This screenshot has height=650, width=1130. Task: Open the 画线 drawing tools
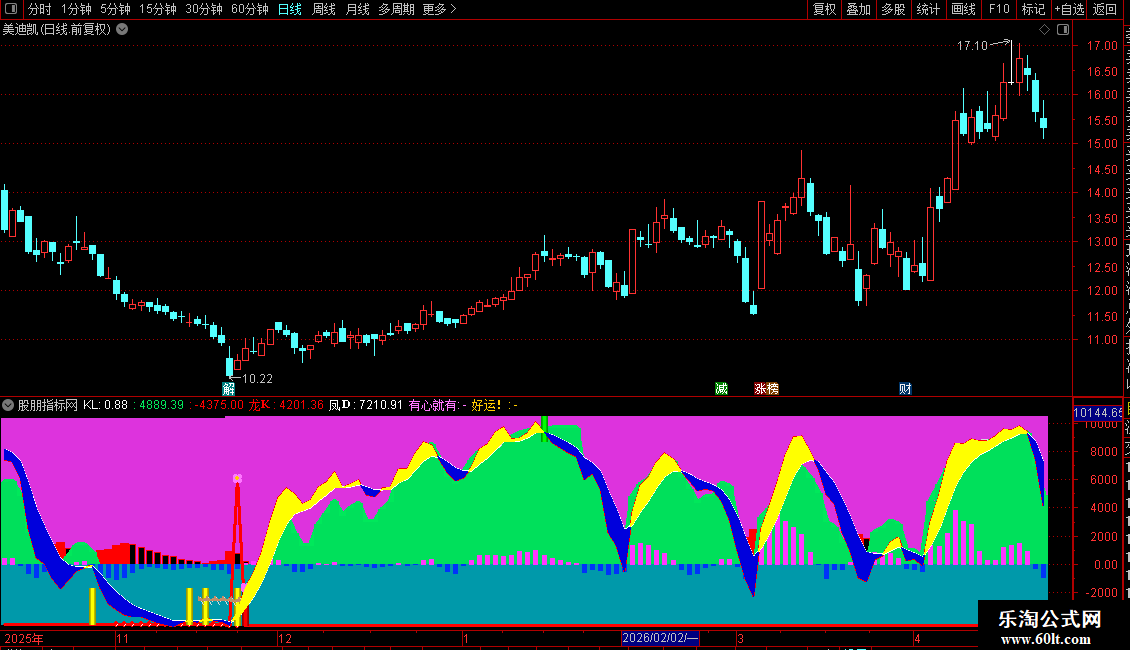tap(964, 9)
